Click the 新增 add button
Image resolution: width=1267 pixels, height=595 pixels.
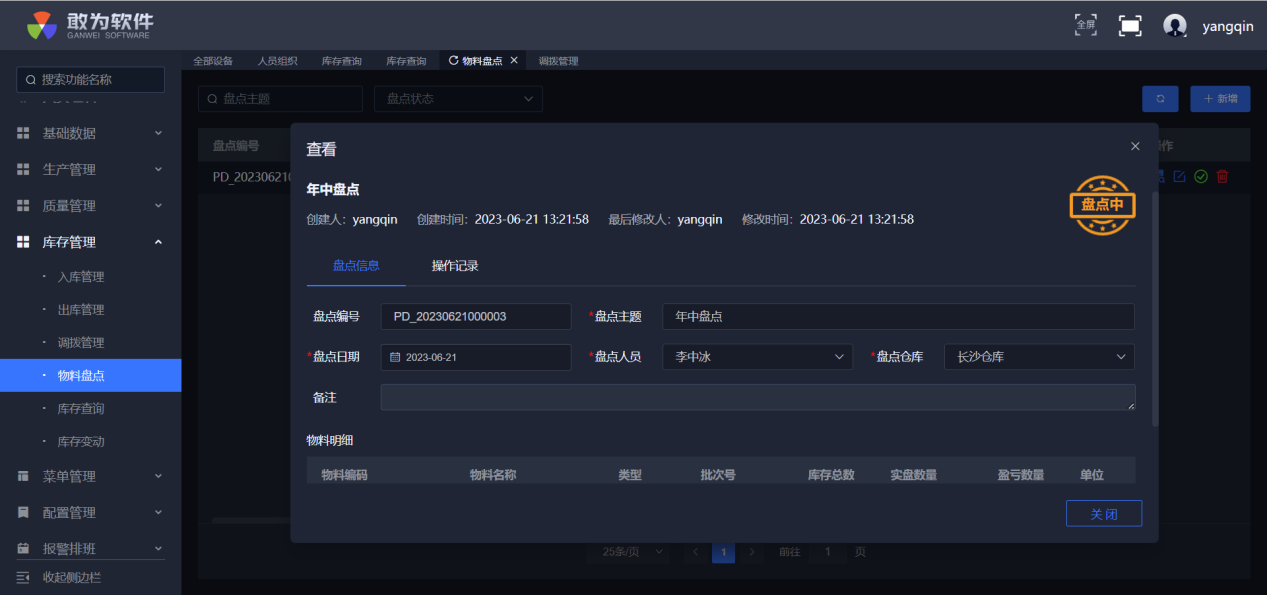tap(1220, 99)
